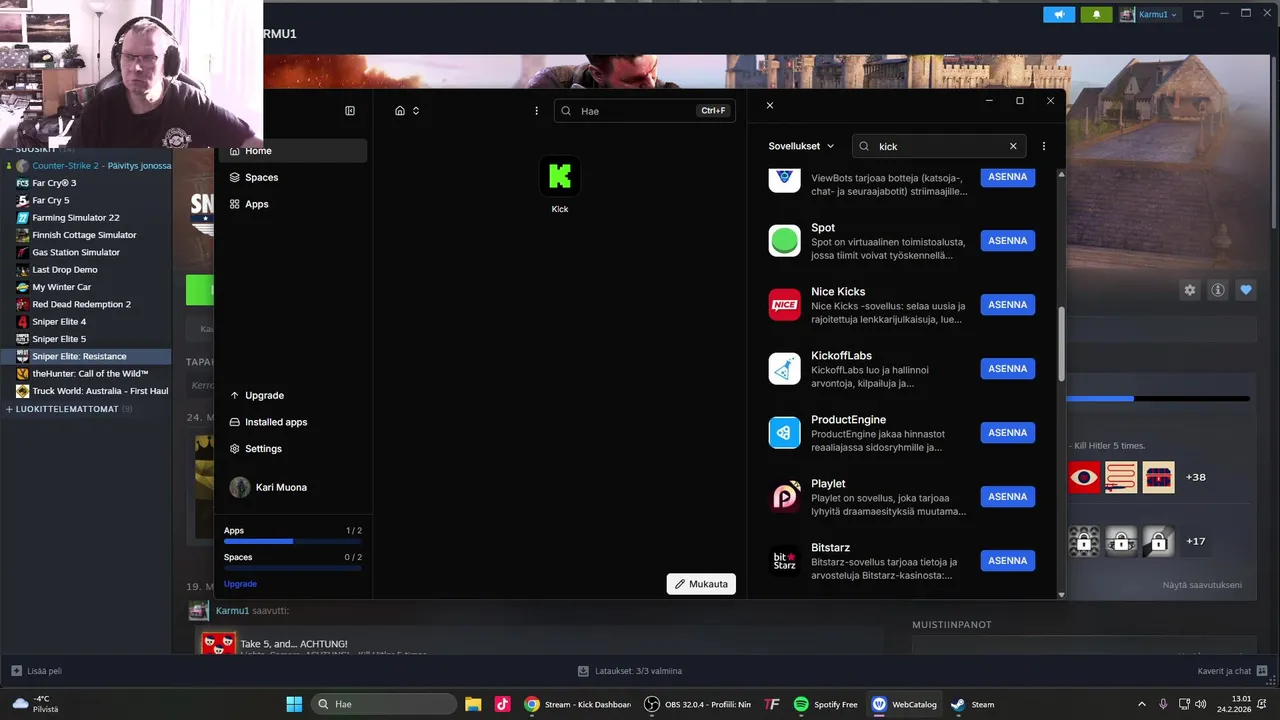1280x720 pixels.
Task: Select Red Dead Redemption 2 in Steam library
Action: tap(81, 305)
